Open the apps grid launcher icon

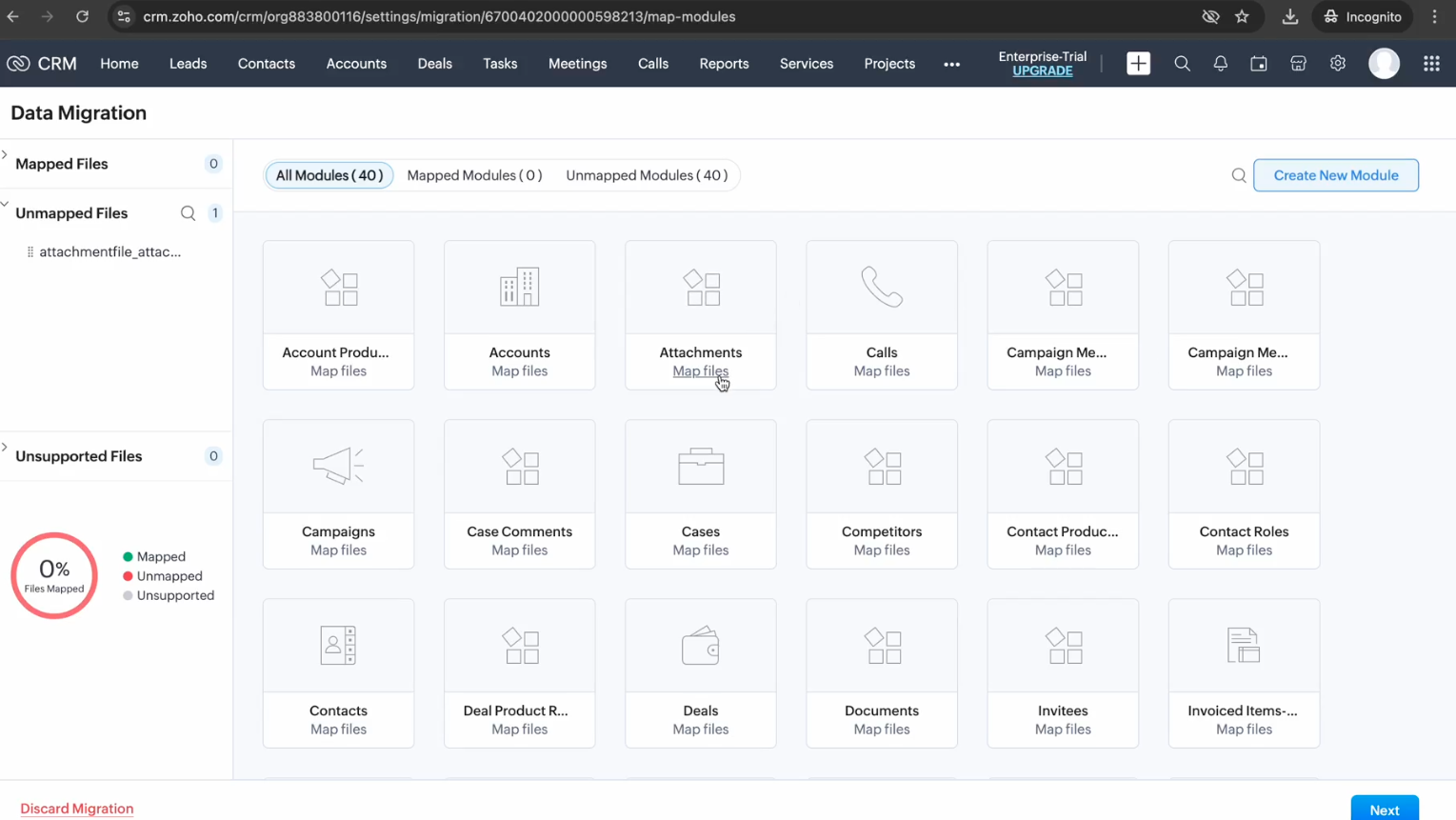[1431, 64]
